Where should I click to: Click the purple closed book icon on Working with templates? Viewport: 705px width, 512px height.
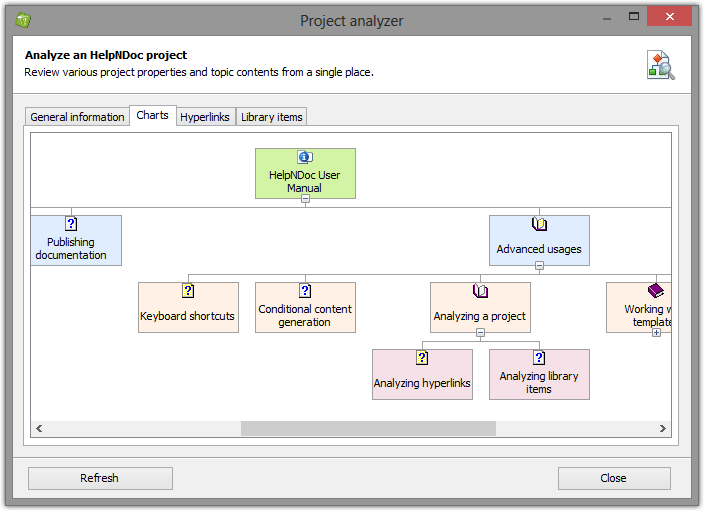click(656, 290)
